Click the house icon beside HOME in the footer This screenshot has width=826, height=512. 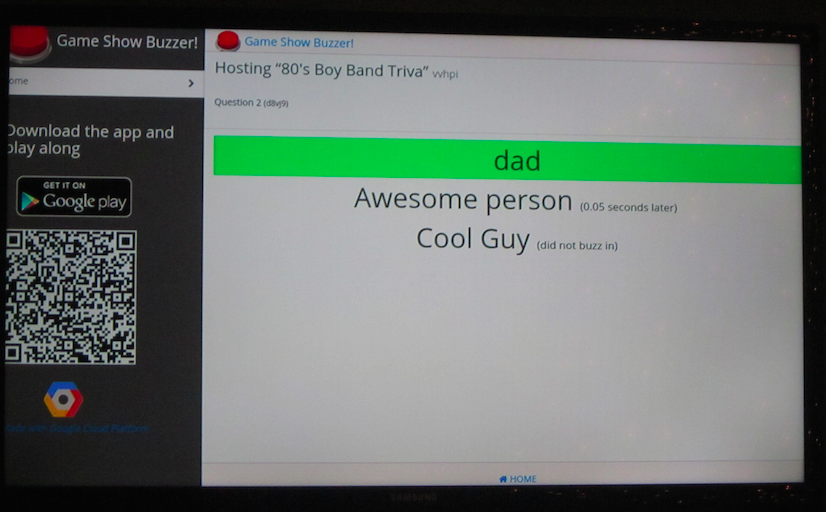coord(503,479)
